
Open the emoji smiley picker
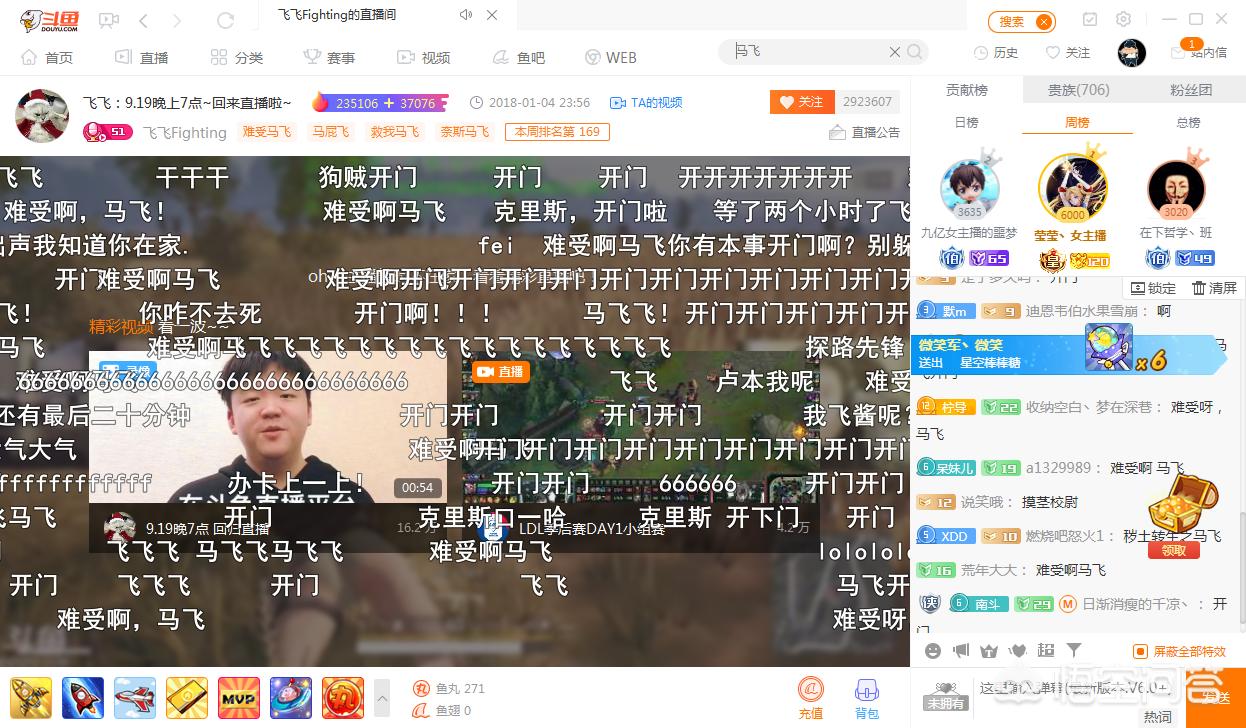click(x=933, y=651)
